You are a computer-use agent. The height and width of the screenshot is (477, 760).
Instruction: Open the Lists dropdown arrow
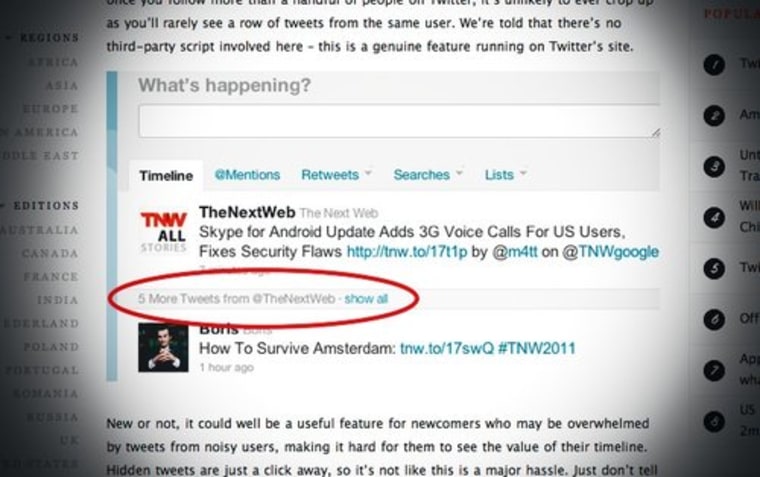click(523, 172)
